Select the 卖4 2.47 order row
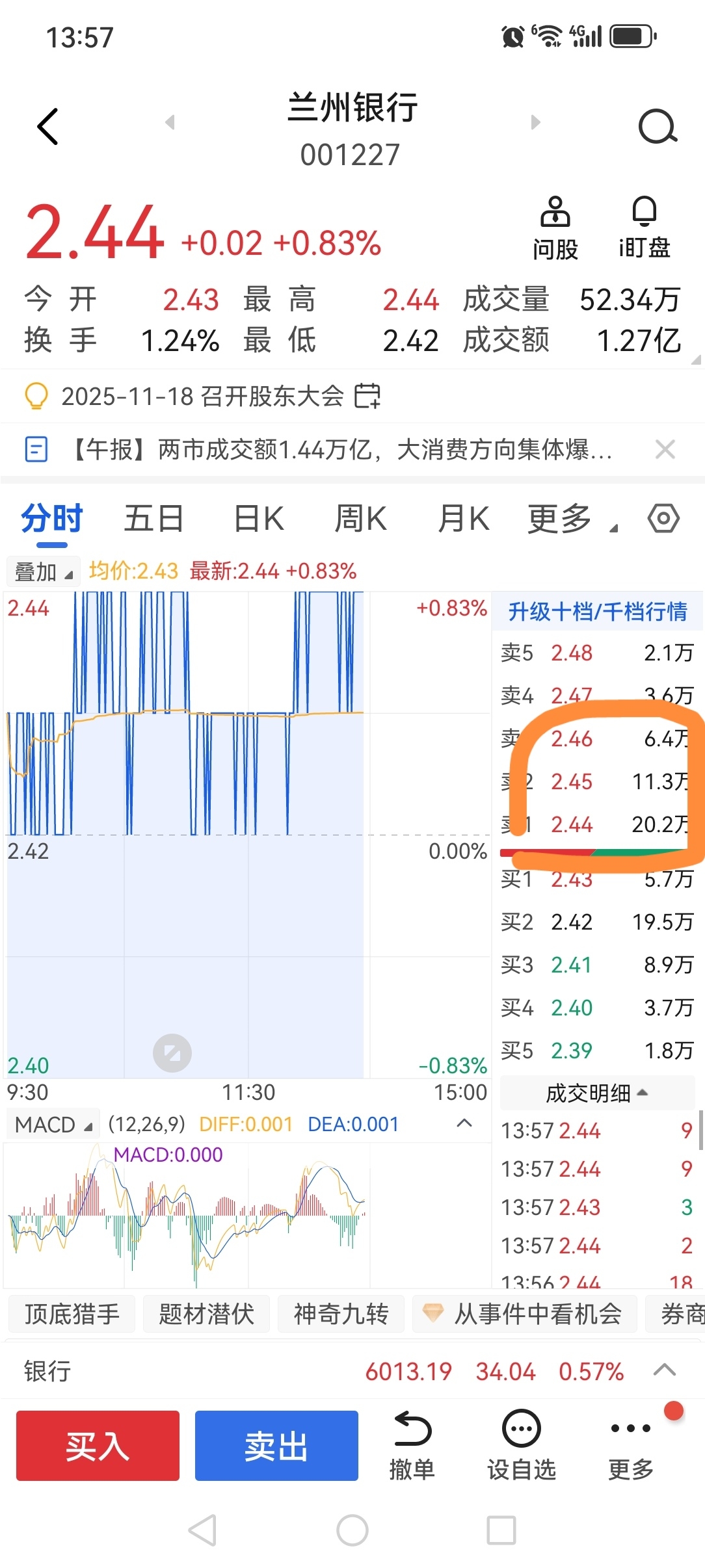Viewport: 705px width, 1568px height. click(x=597, y=695)
